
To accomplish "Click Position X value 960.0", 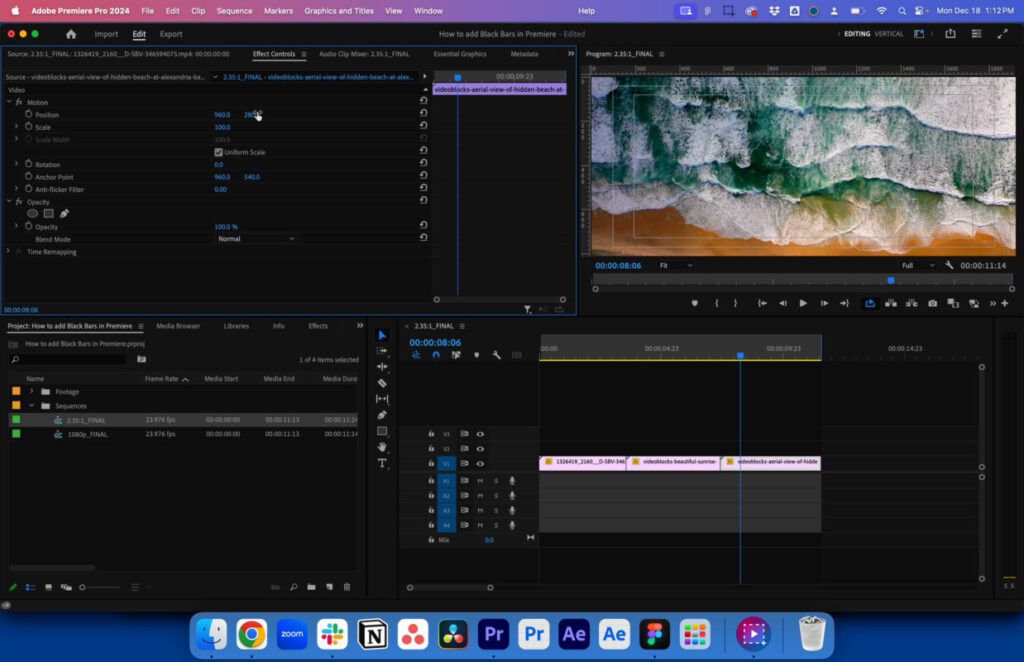I will 222,115.
